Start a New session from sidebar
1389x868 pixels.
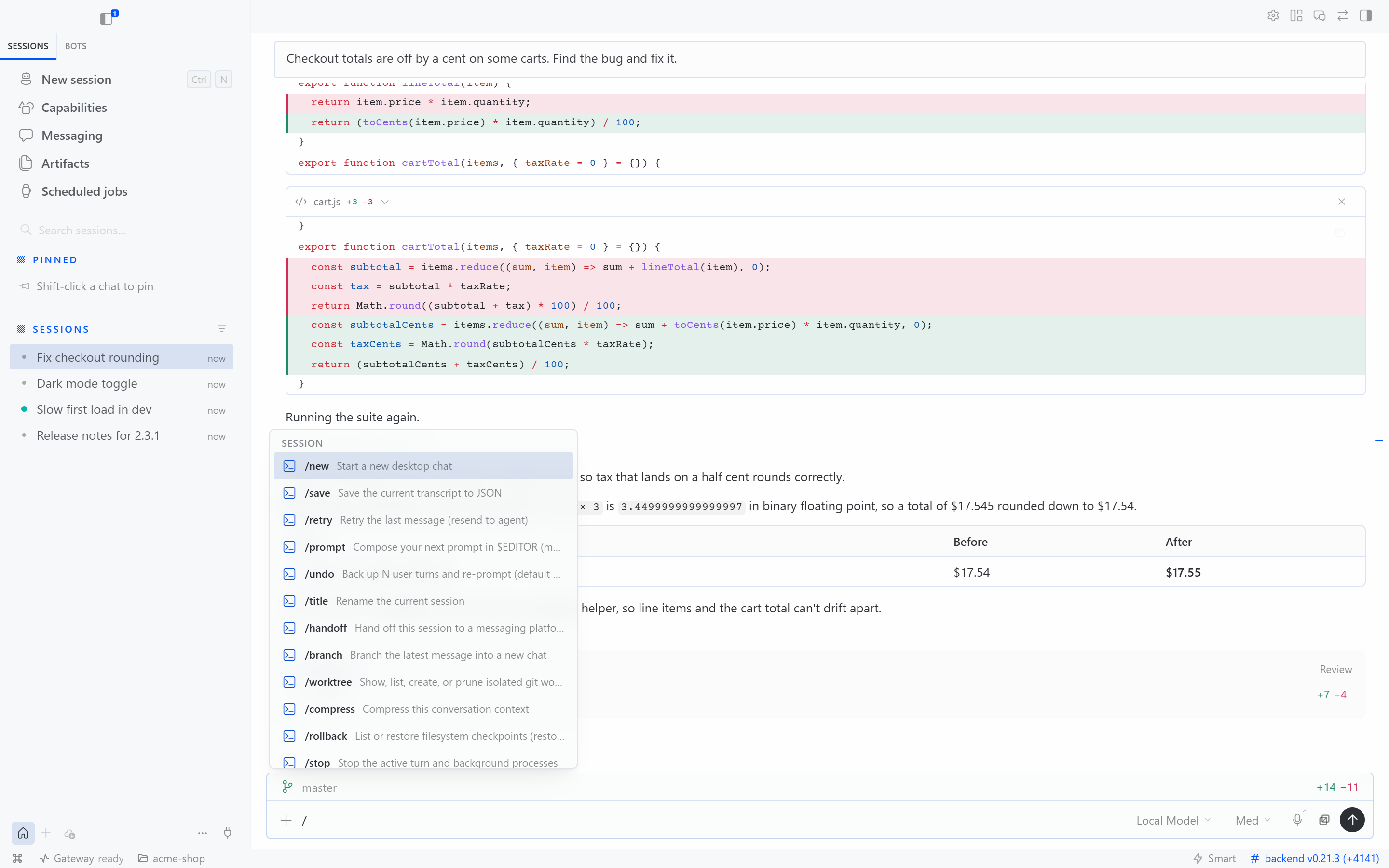click(x=124, y=79)
